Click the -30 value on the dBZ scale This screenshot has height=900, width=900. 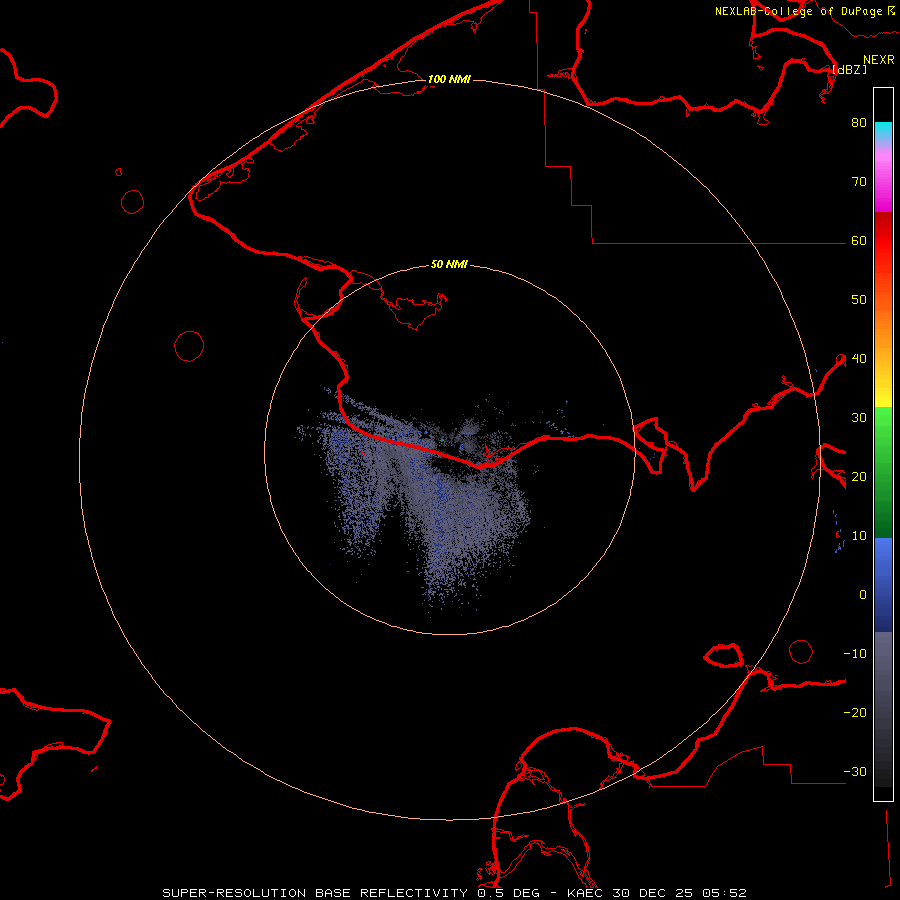point(855,772)
